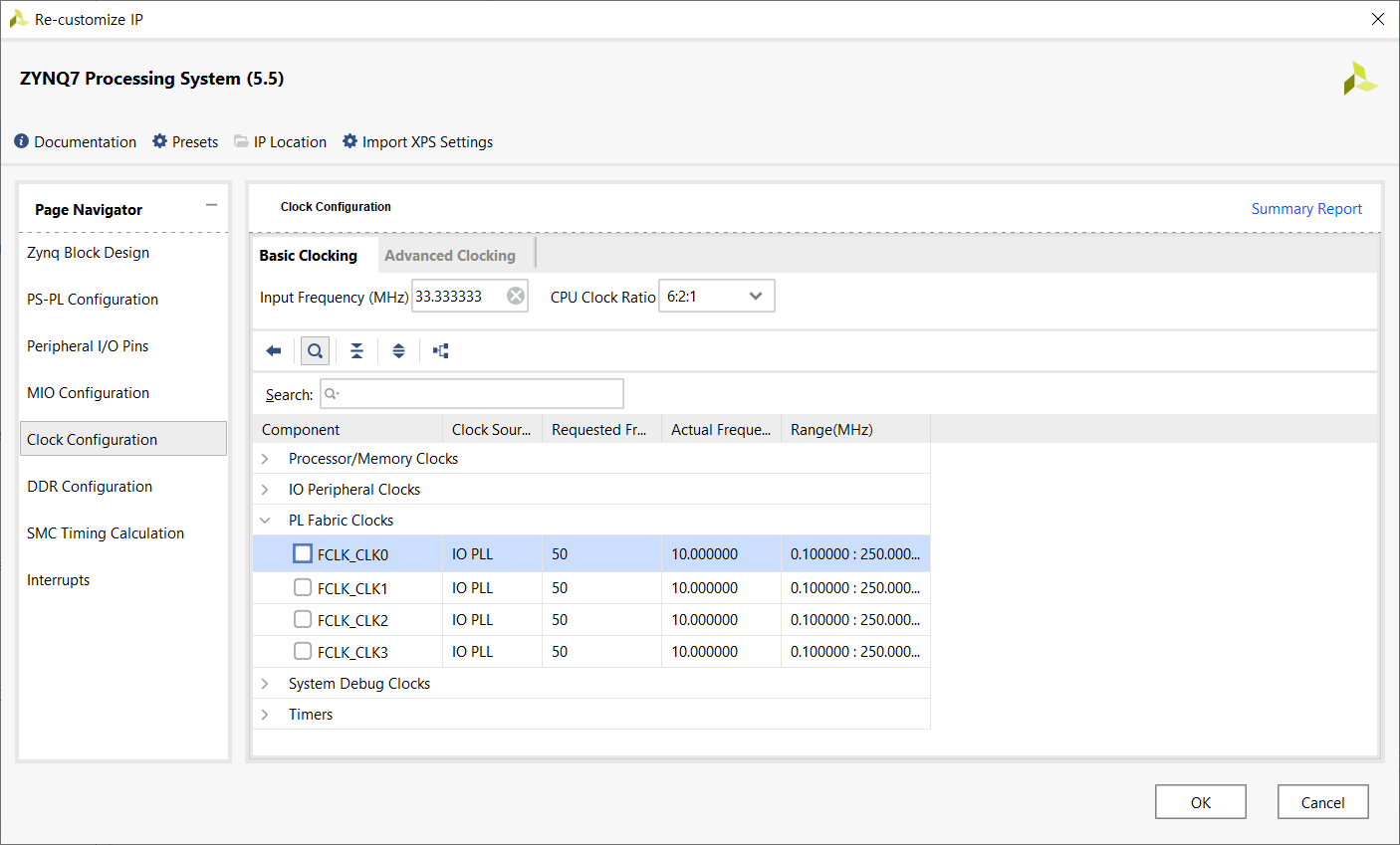The height and width of the screenshot is (845, 1400).
Task: Click the Component column header
Action: (348, 429)
